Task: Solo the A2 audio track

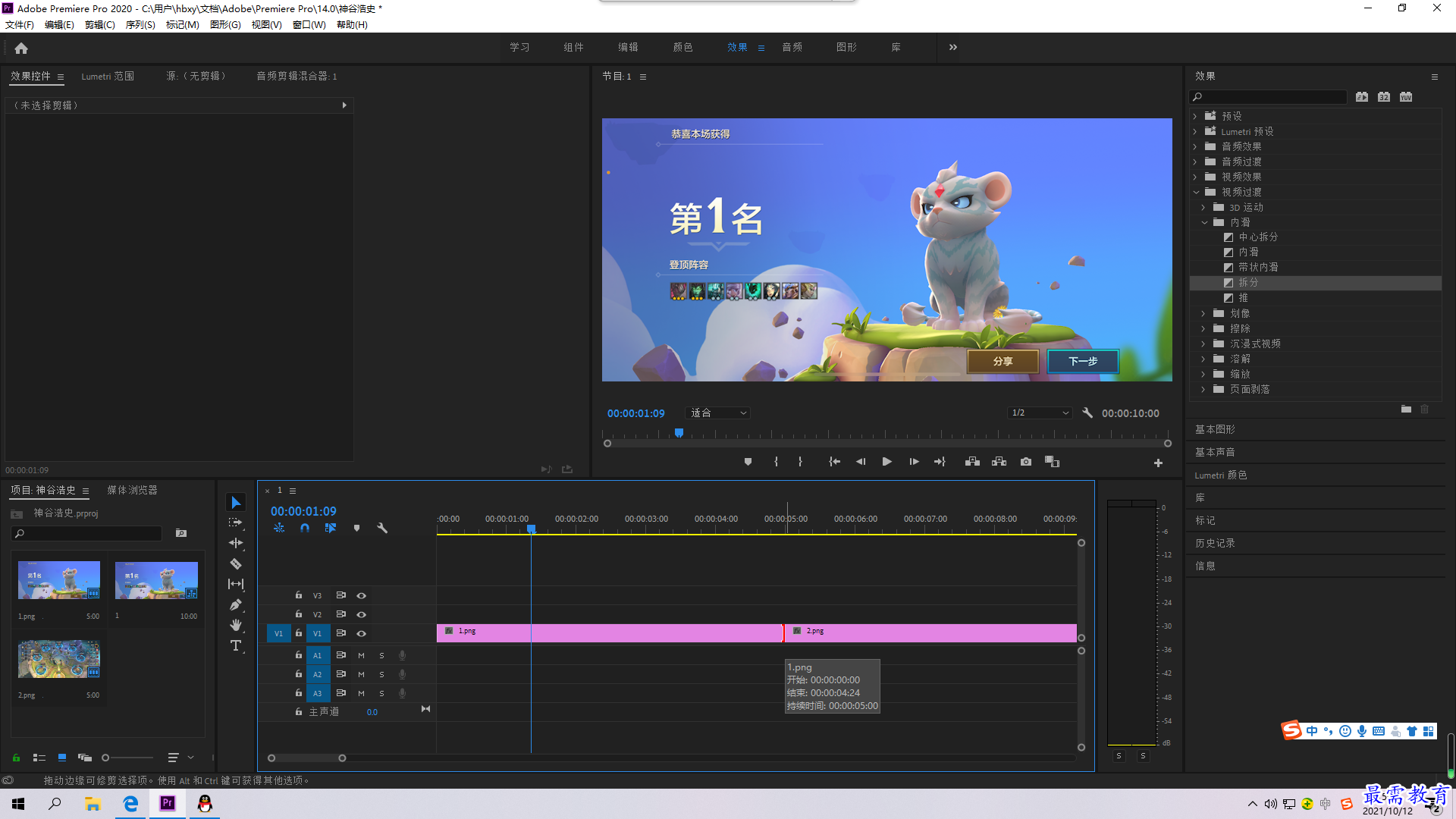Action: [x=381, y=674]
